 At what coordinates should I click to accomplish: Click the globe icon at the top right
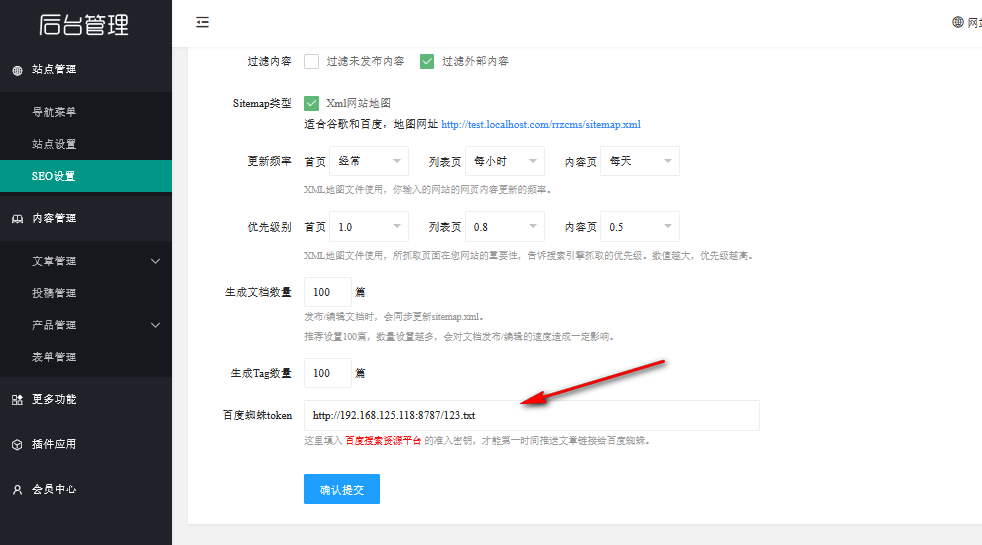(x=958, y=23)
